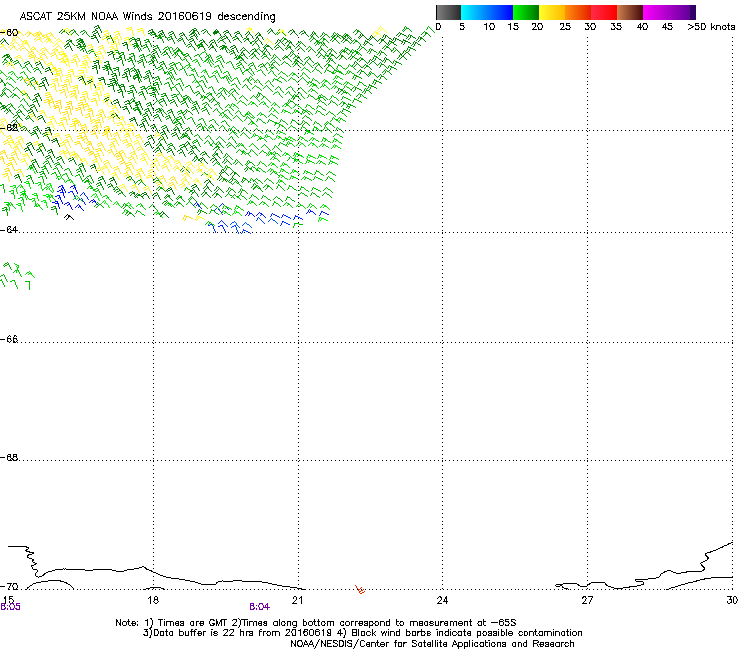Click the '>50 knots' legend label

(711, 27)
